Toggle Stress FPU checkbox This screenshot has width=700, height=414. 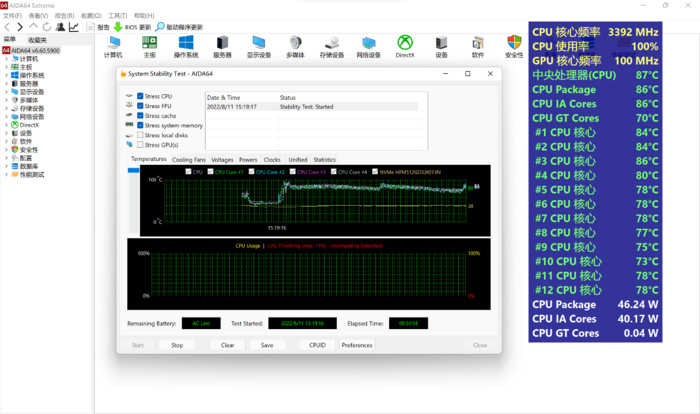(140, 106)
